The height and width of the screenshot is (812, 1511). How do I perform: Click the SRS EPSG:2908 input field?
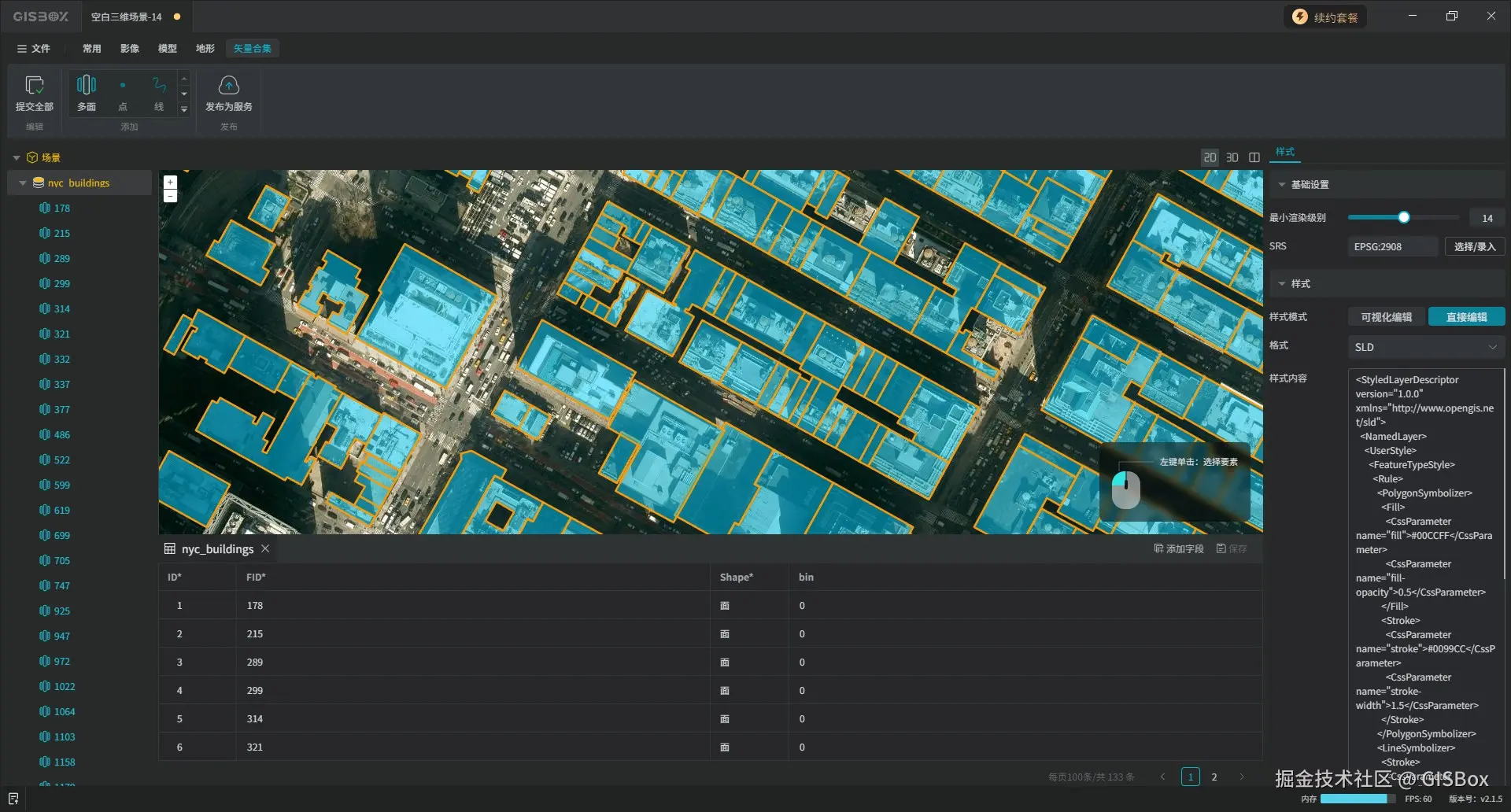point(1393,246)
